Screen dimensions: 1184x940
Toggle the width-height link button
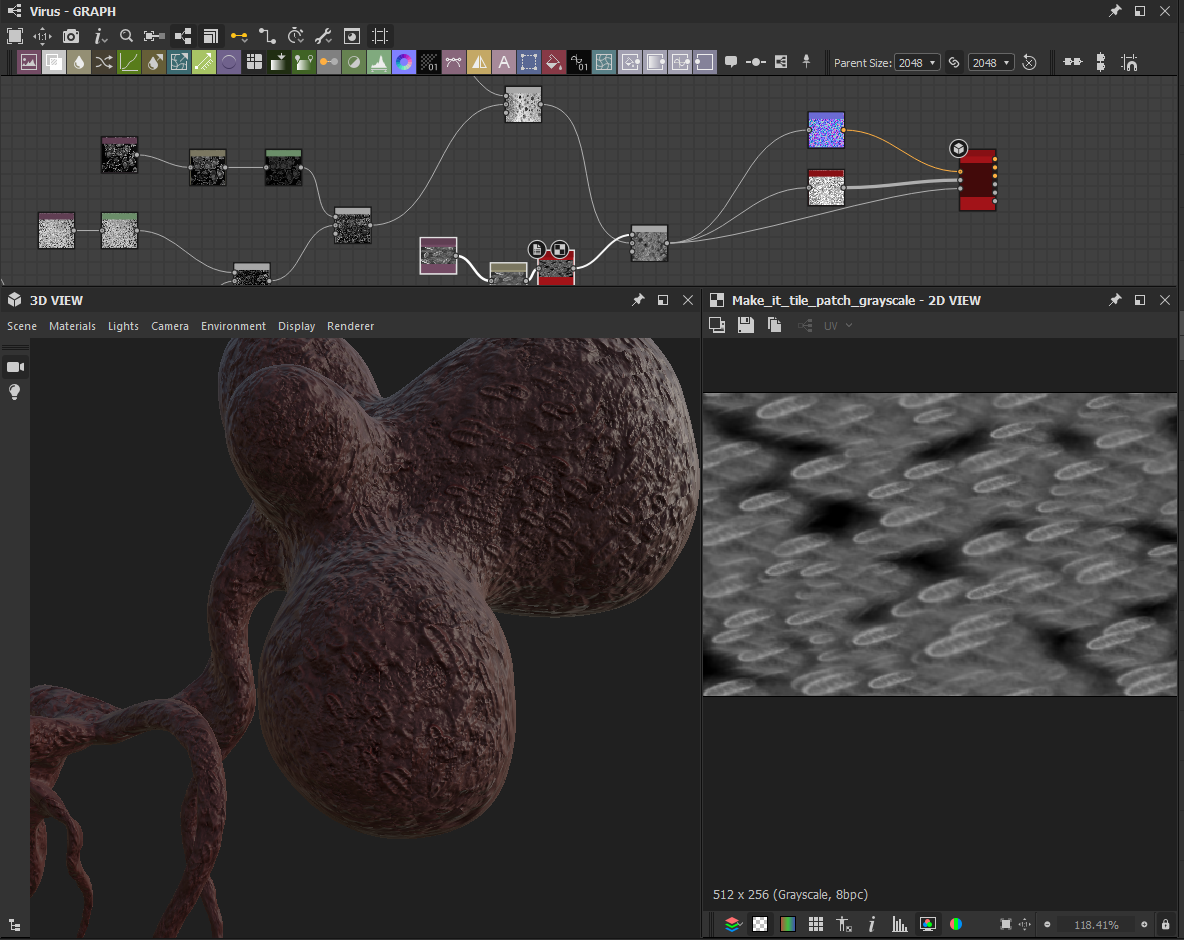pyautogui.click(x=954, y=62)
